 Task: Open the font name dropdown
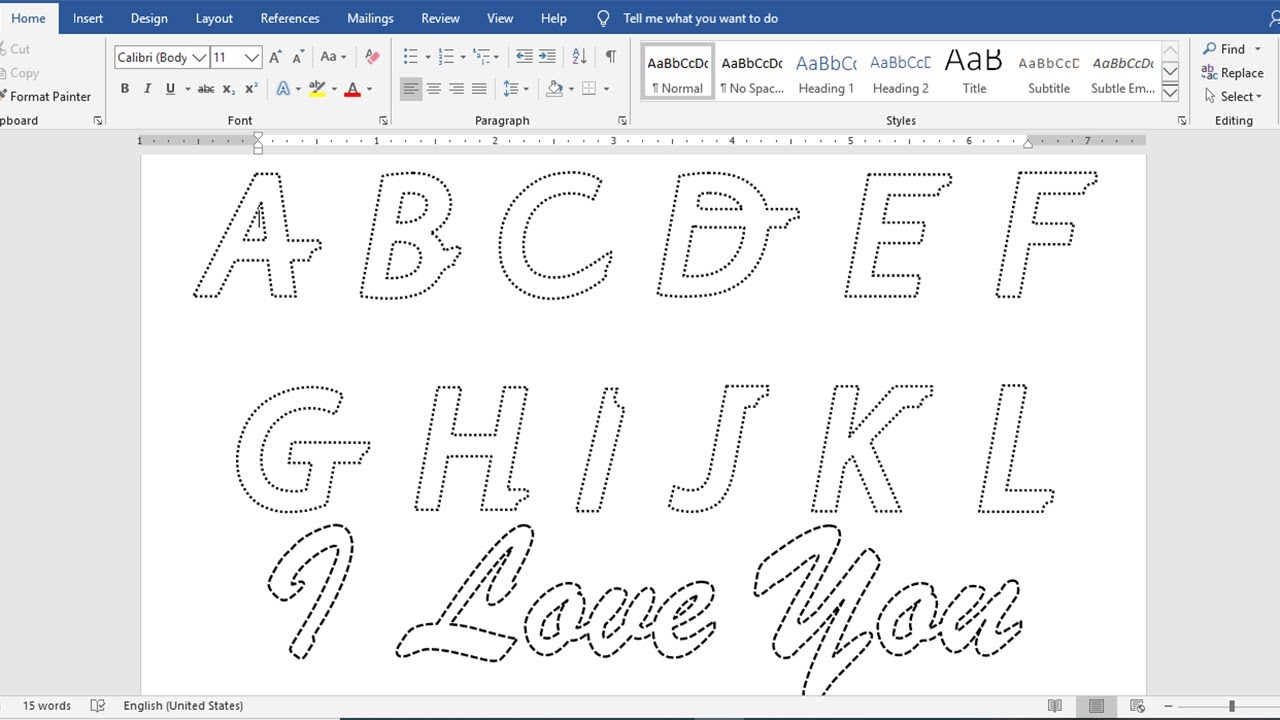click(199, 58)
